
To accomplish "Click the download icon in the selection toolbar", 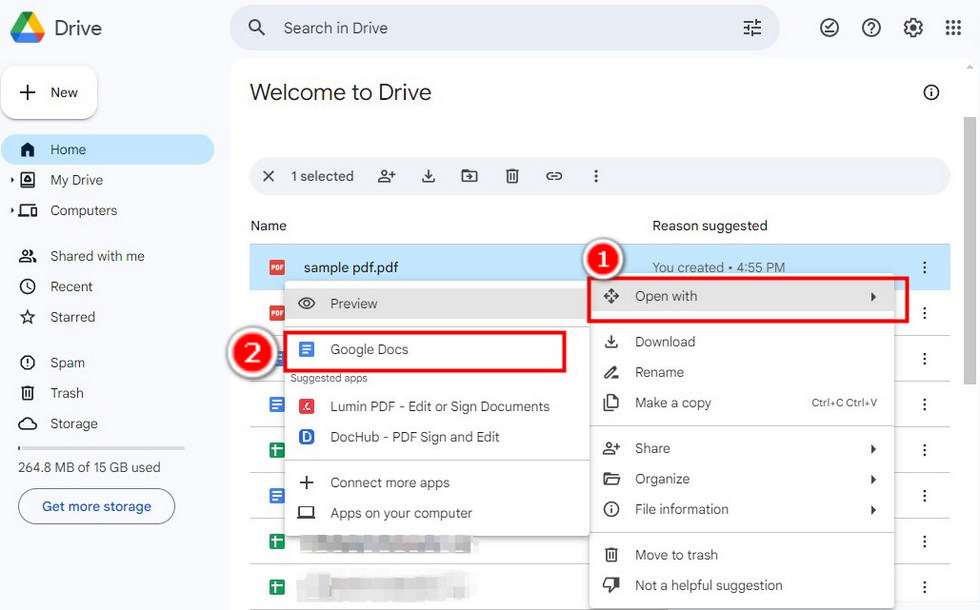I will (428, 176).
